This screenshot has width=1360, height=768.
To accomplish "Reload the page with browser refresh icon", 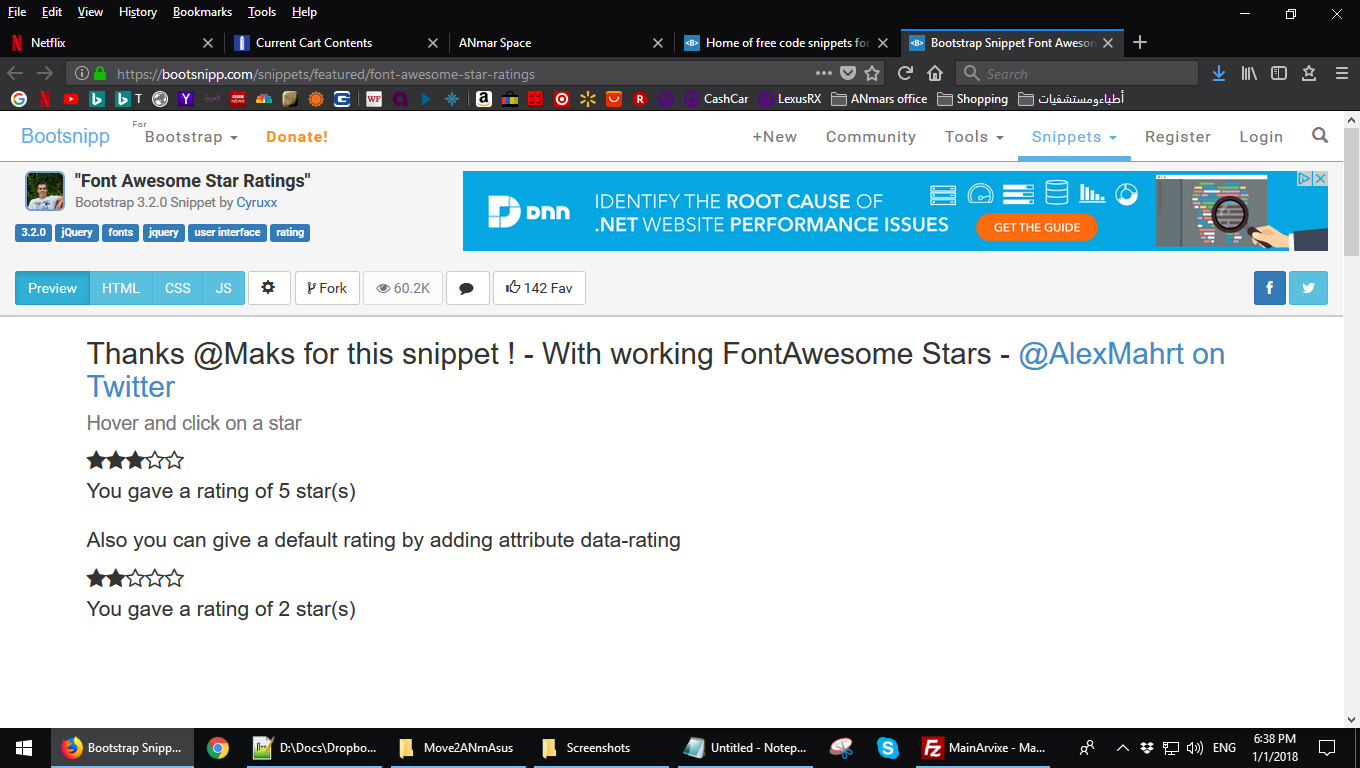I will pos(905,73).
